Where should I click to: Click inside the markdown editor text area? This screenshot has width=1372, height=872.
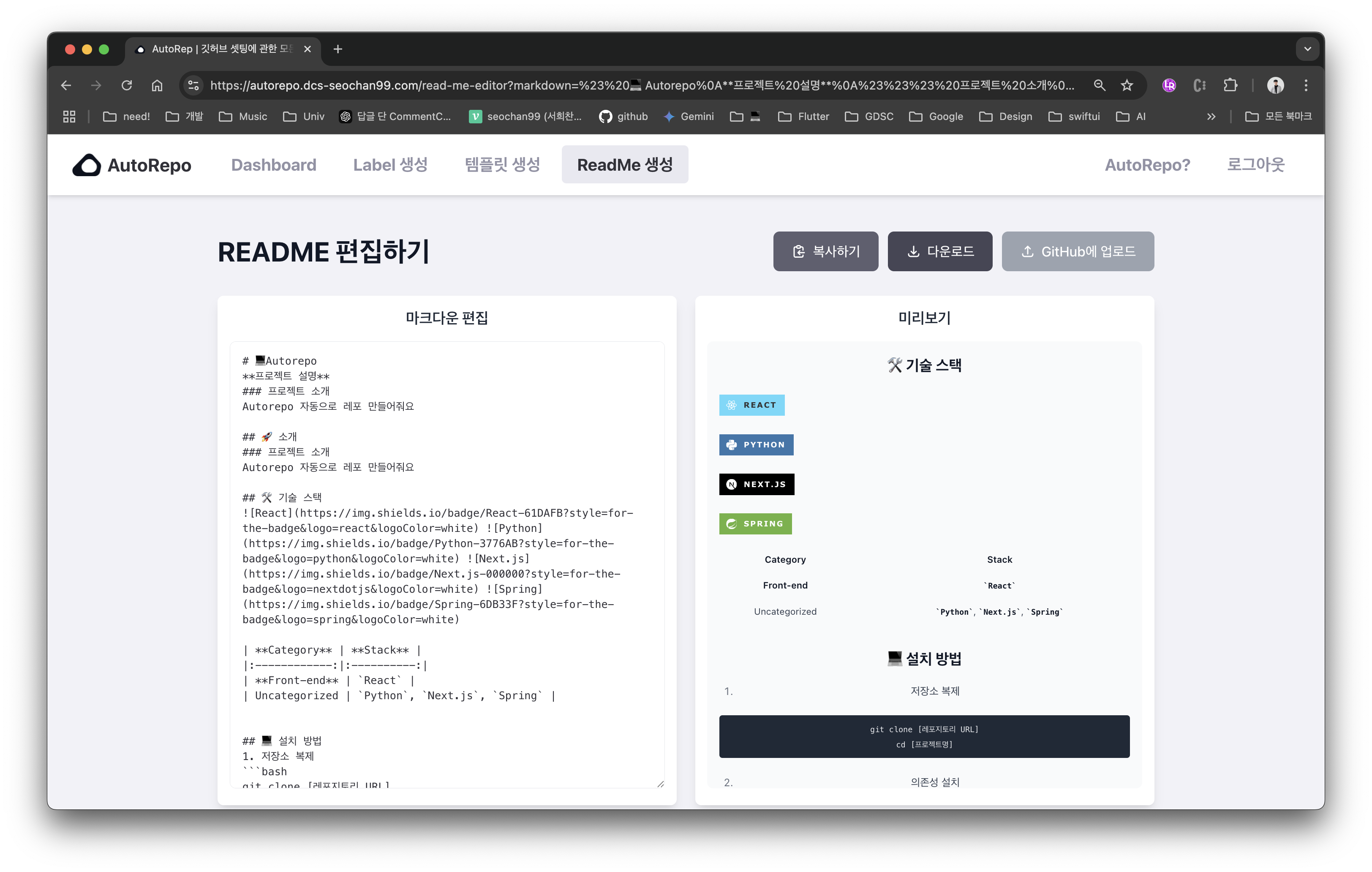(446, 564)
